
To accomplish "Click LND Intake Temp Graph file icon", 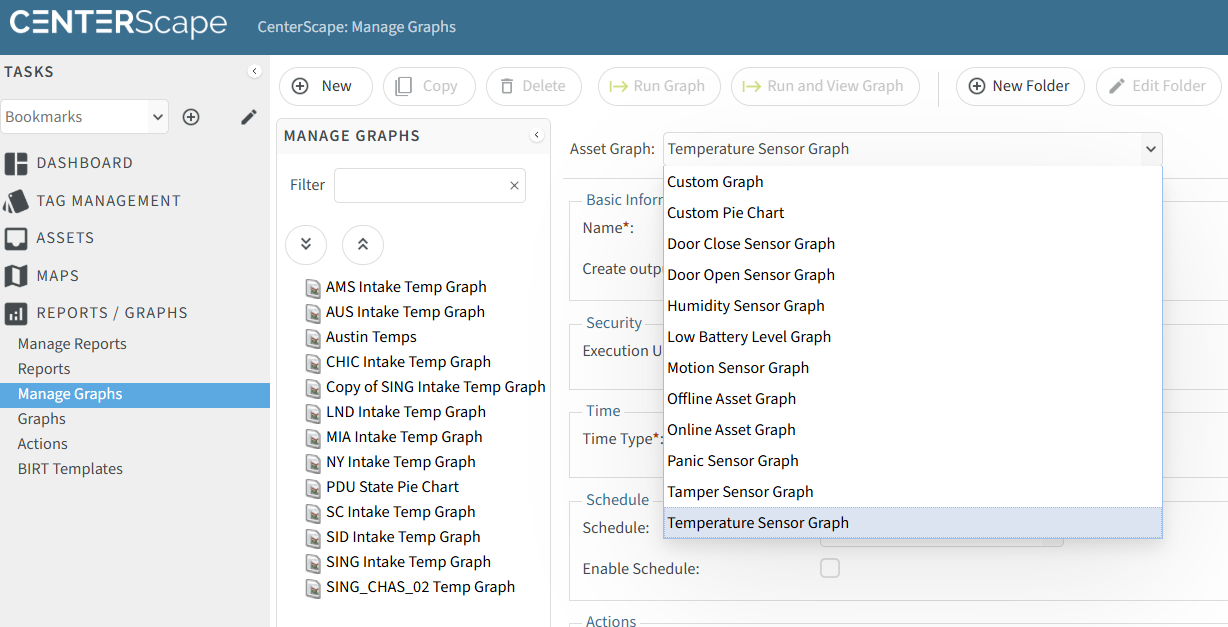I will point(313,413).
